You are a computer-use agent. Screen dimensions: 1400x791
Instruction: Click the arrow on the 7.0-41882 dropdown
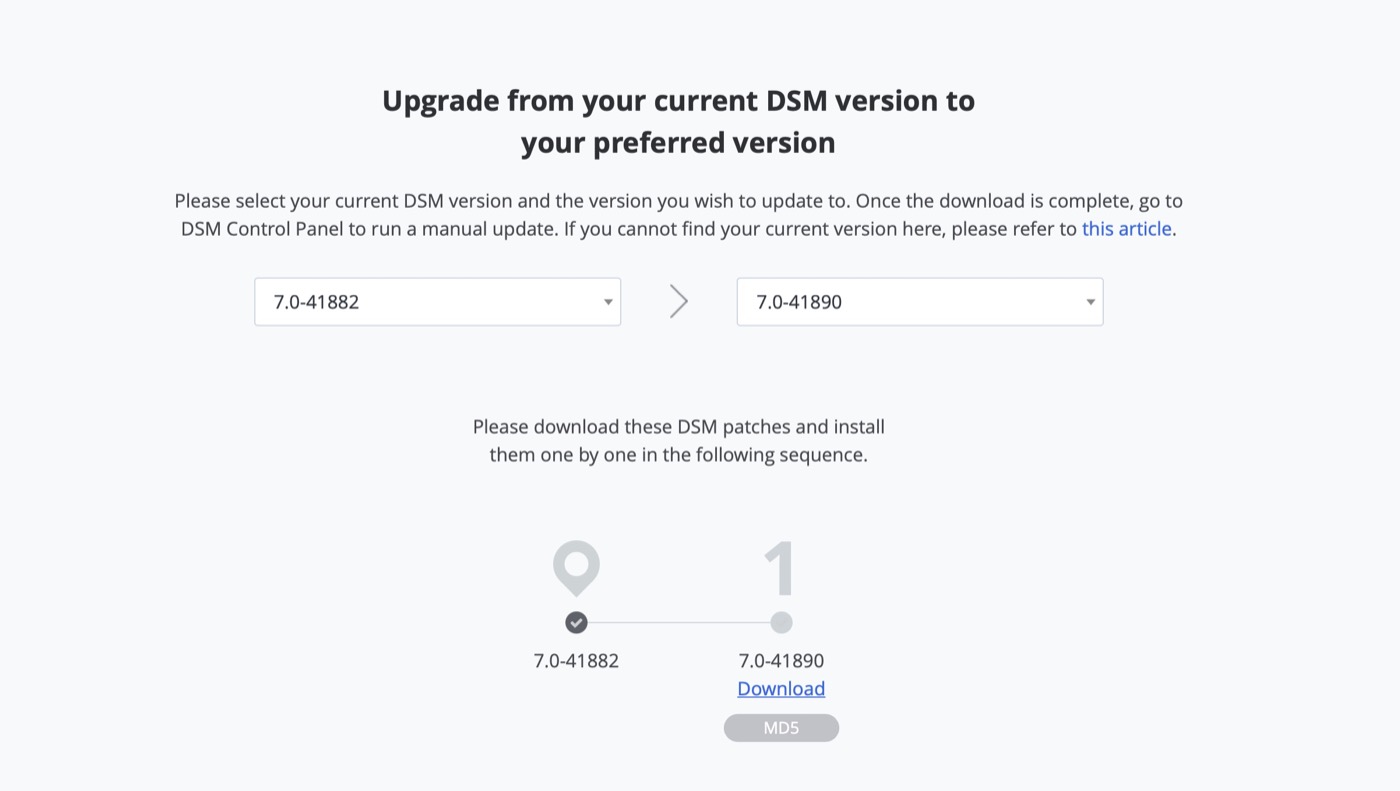click(x=607, y=302)
